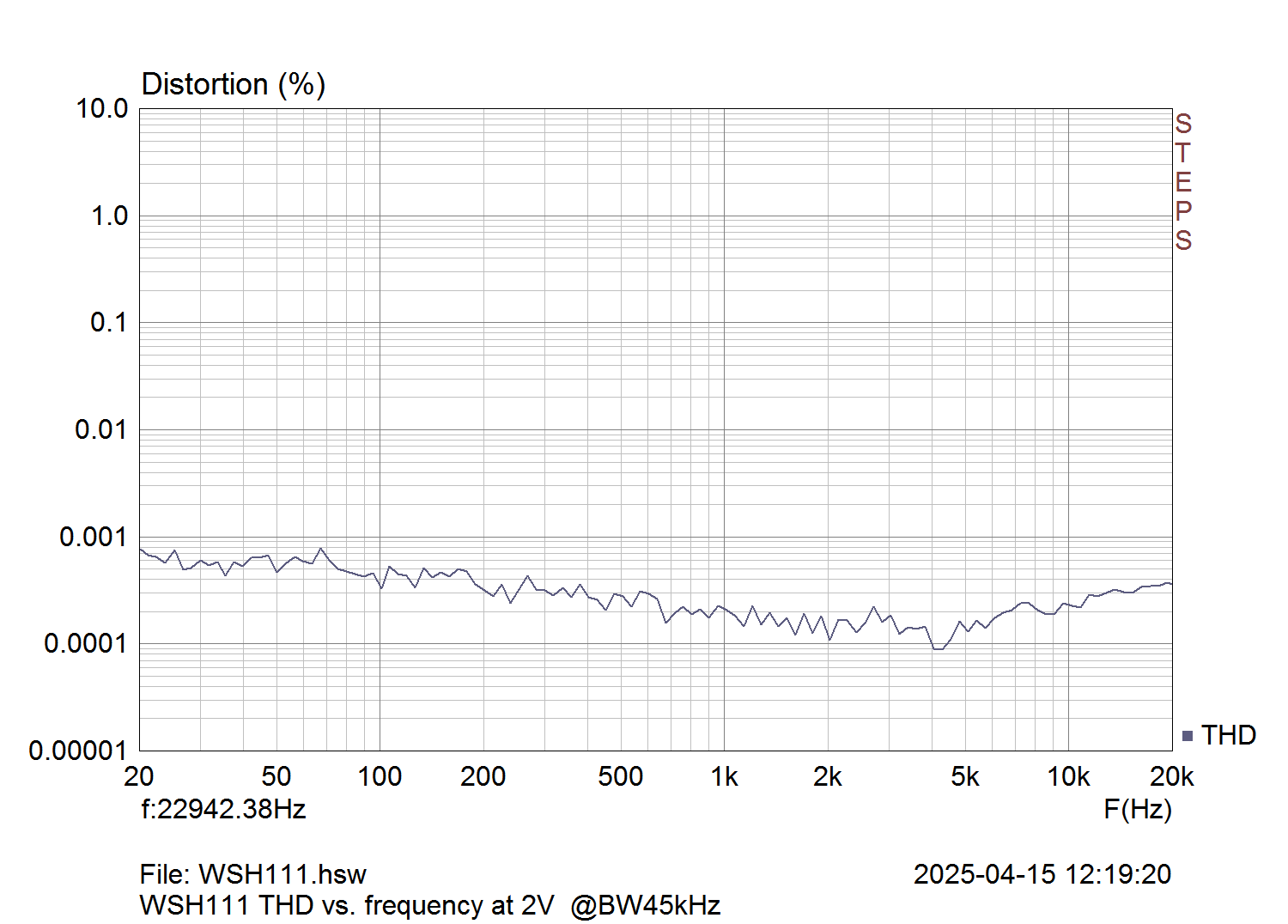This screenshot has width=1288, height=924.
Task: Click the 0.001 y-axis label
Action: [x=93, y=537]
